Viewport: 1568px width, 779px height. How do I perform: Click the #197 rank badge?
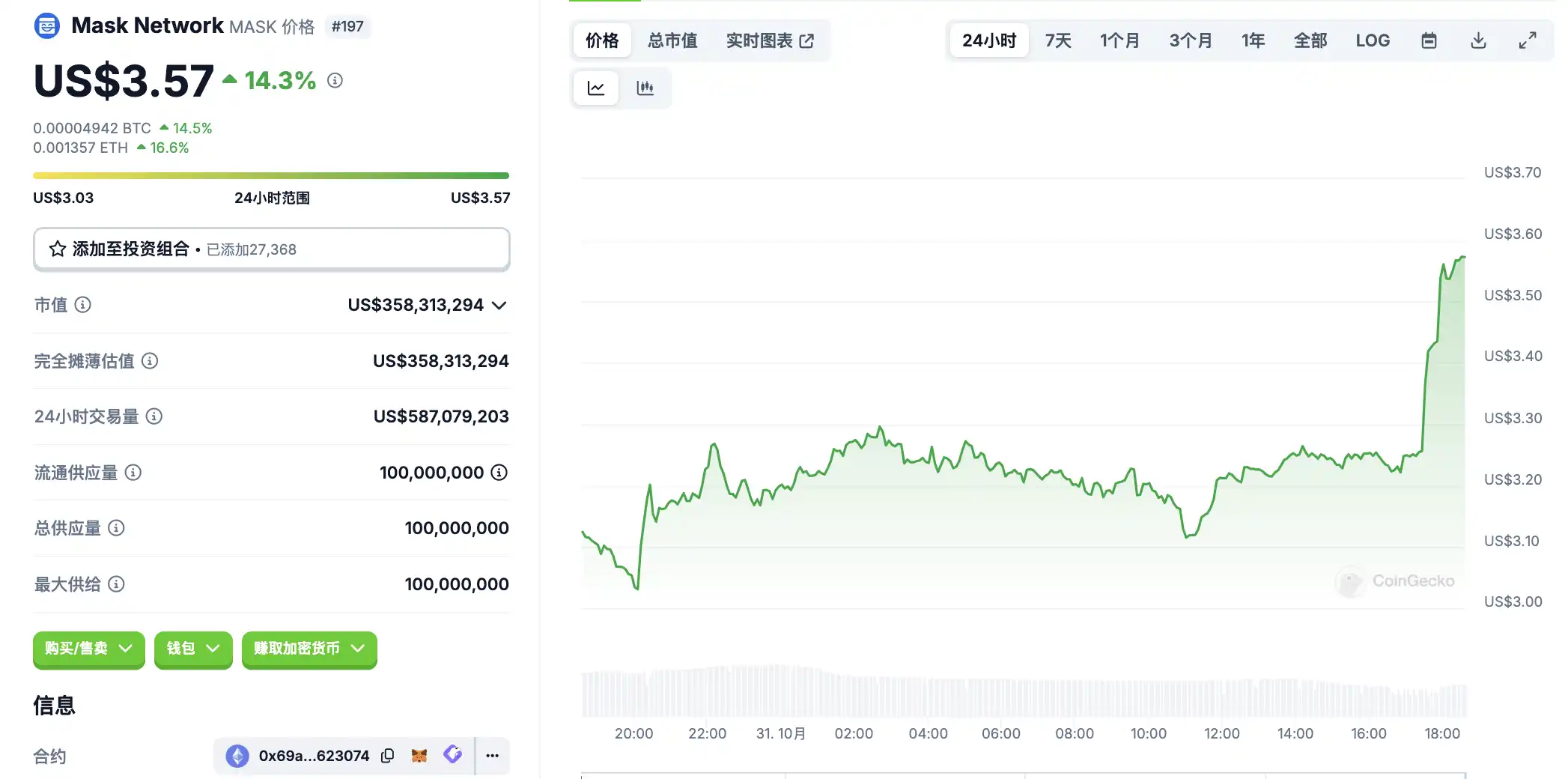coord(347,26)
